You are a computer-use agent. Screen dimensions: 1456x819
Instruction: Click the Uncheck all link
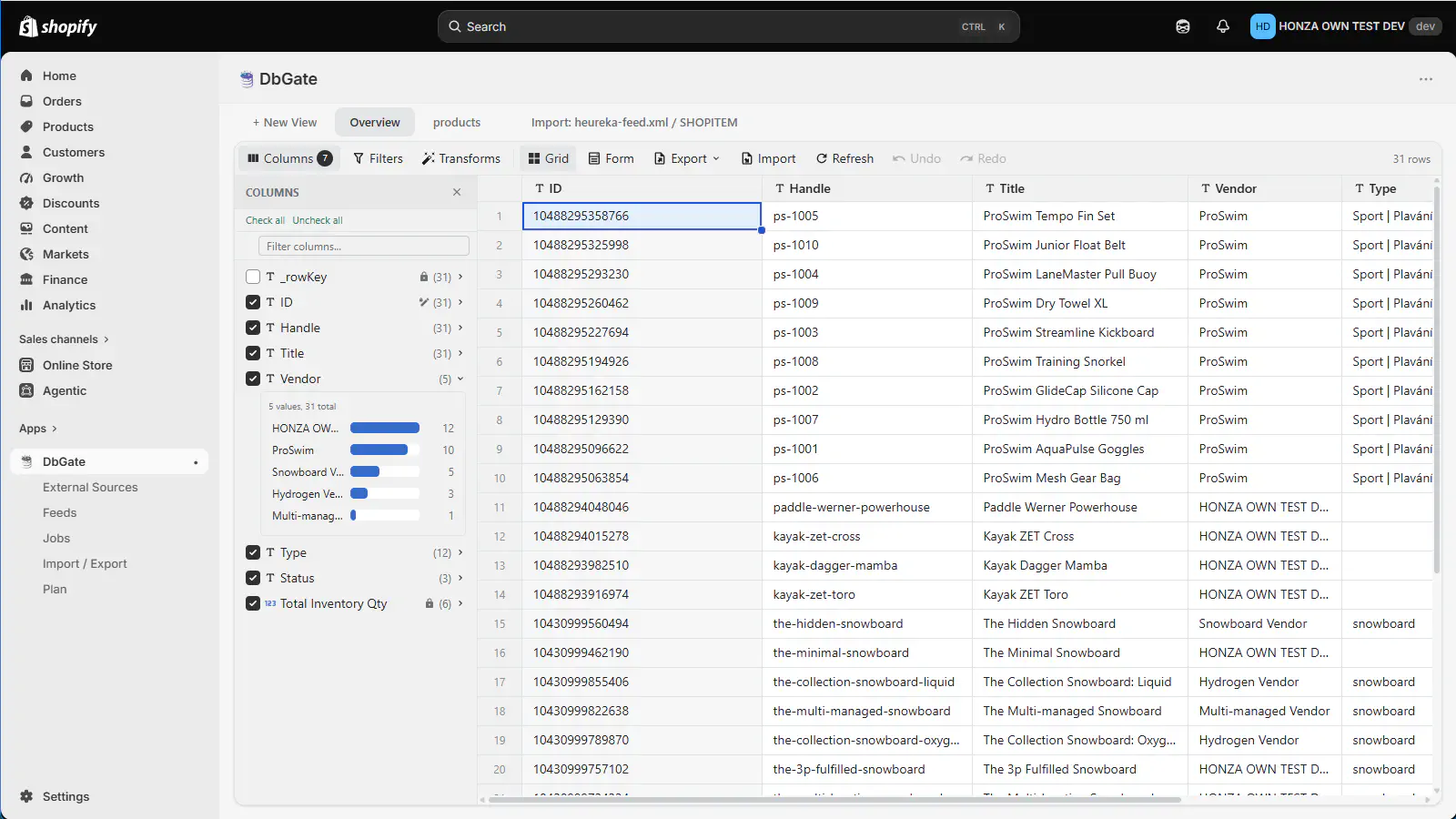tap(318, 220)
